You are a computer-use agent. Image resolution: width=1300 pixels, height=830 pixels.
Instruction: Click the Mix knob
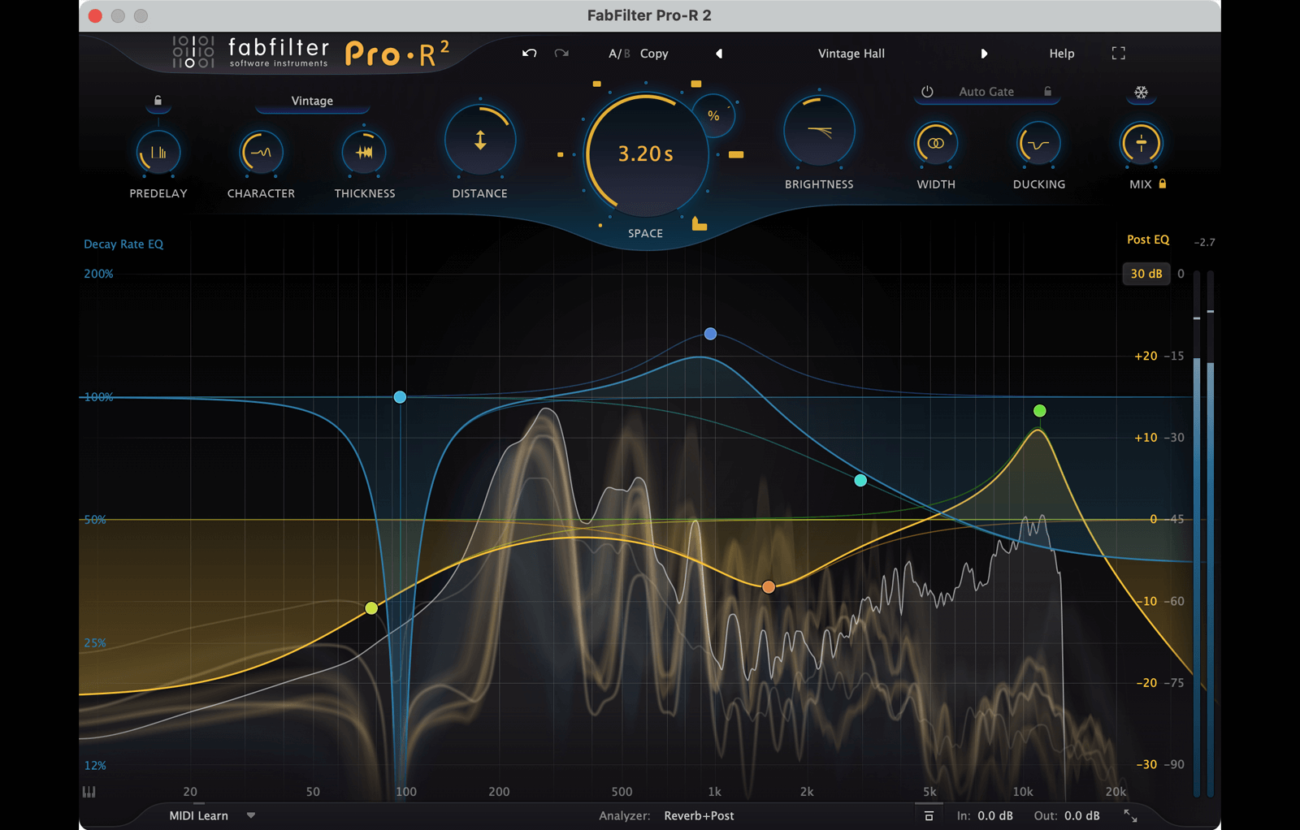[1140, 144]
